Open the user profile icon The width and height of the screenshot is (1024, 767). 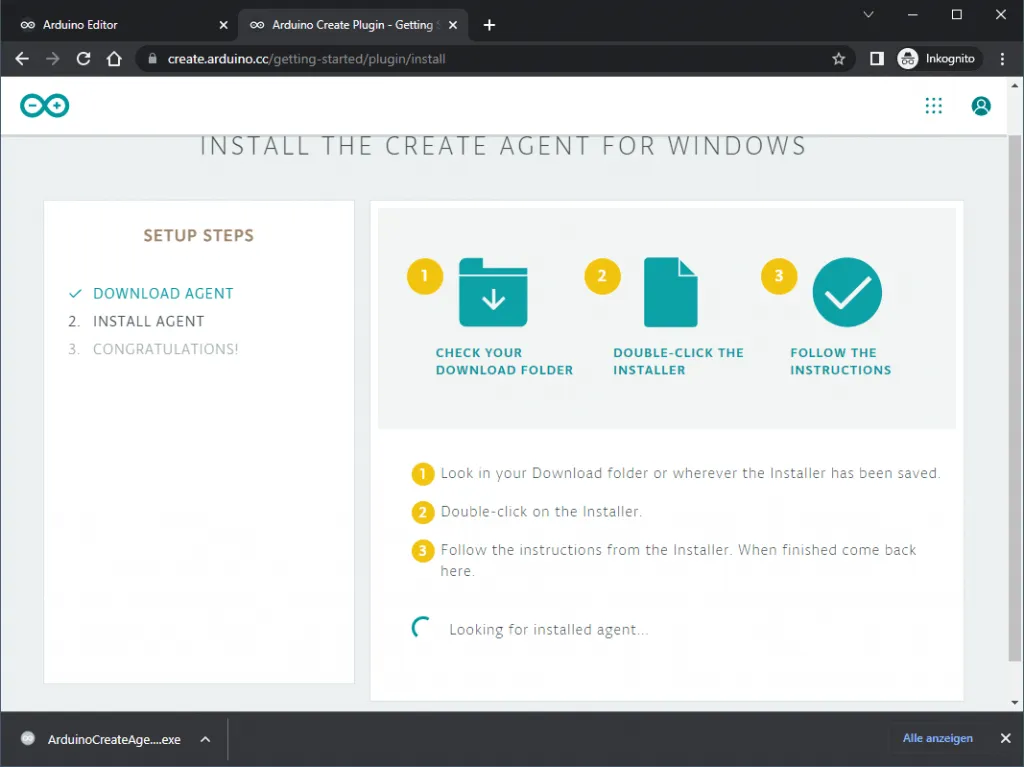981,106
